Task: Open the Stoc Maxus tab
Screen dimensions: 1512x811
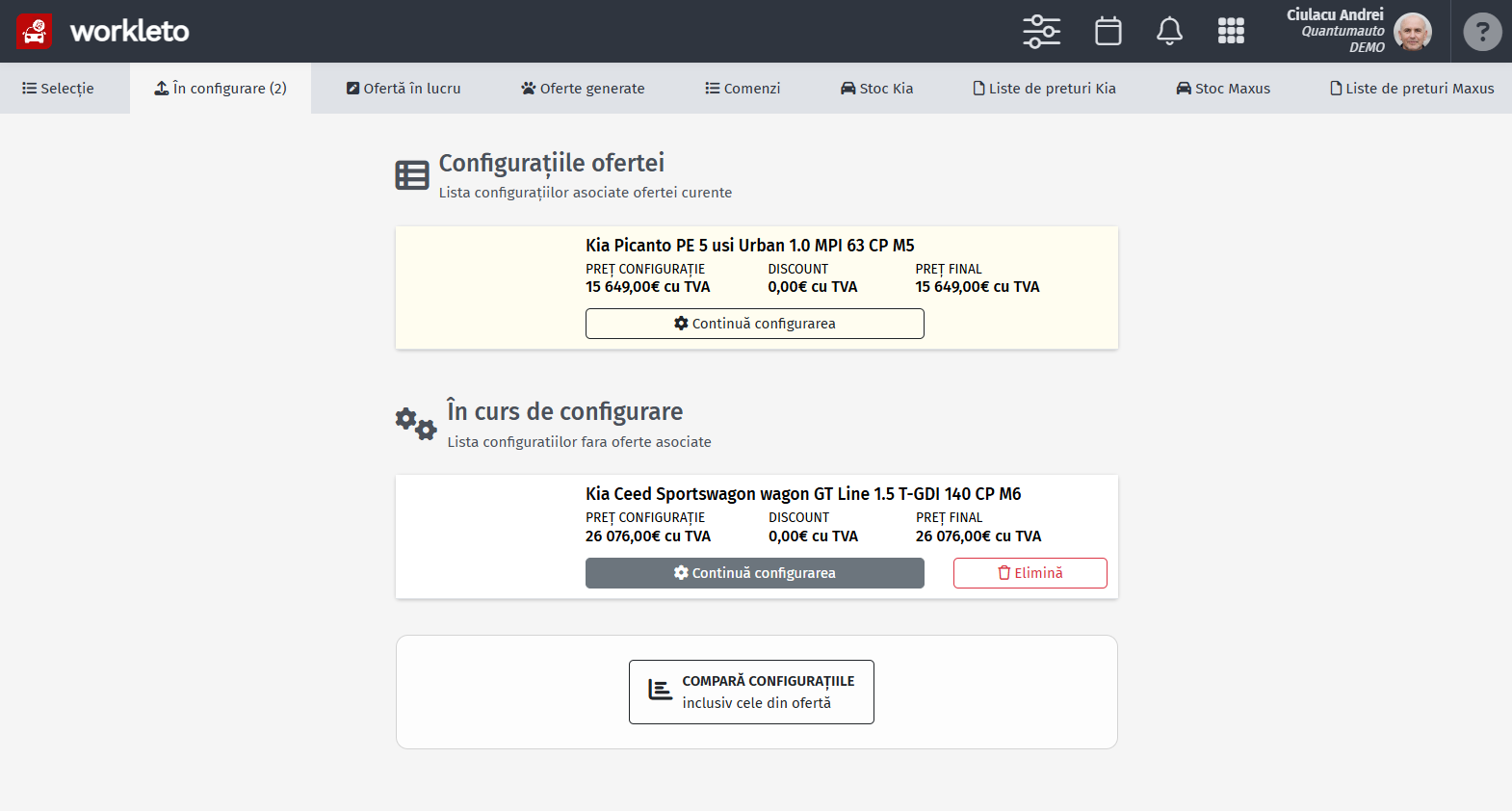Action: pyautogui.click(x=1223, y=89)
